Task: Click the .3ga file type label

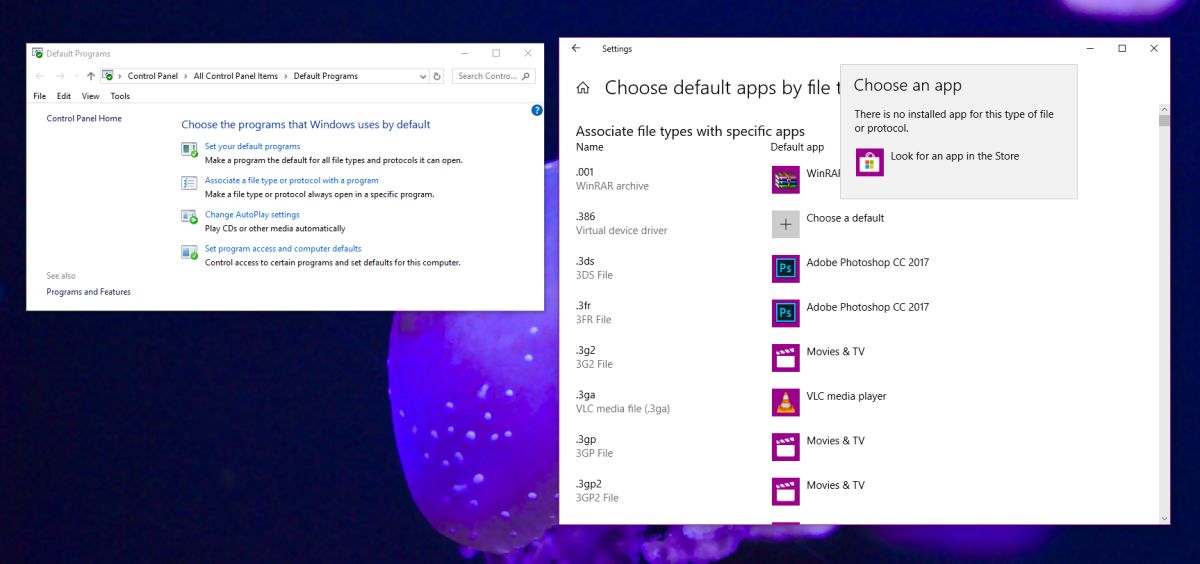Action: (587, 395)
